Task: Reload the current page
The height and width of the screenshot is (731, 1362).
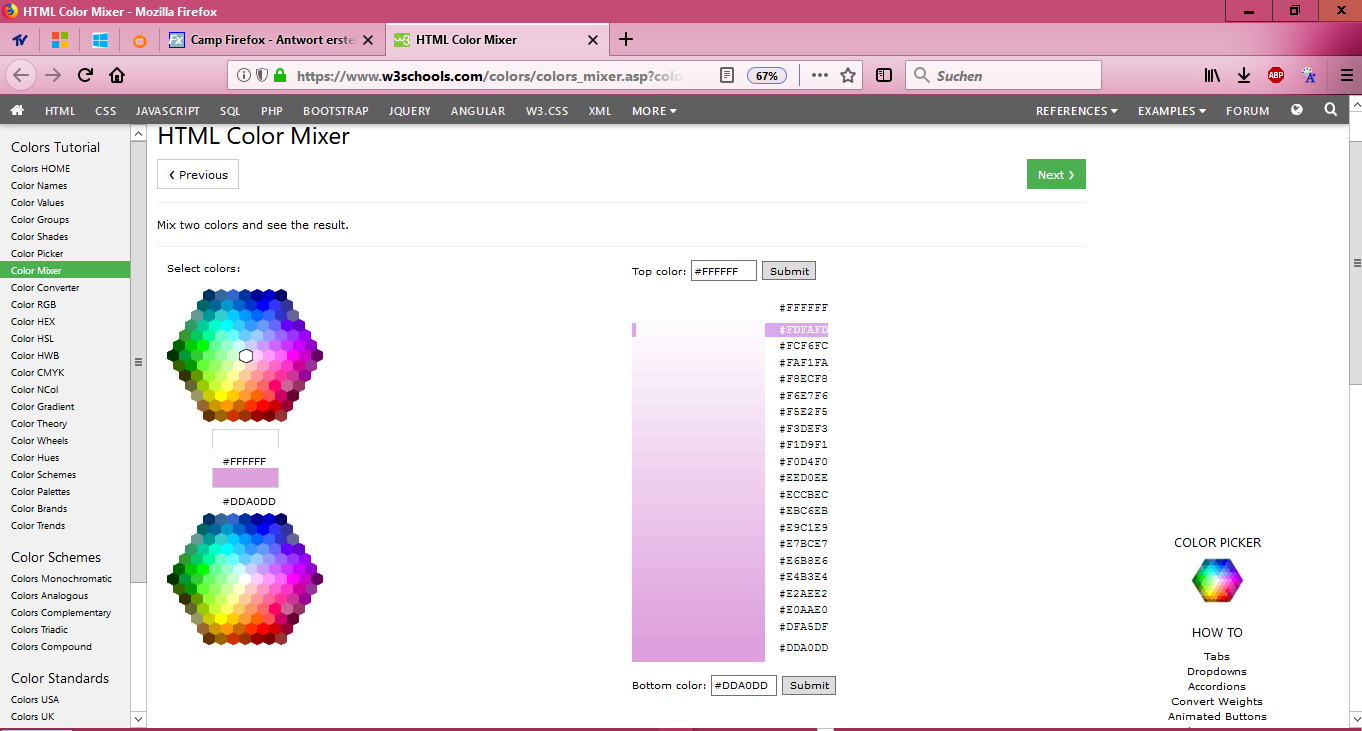Action: (x=85, y=76)
